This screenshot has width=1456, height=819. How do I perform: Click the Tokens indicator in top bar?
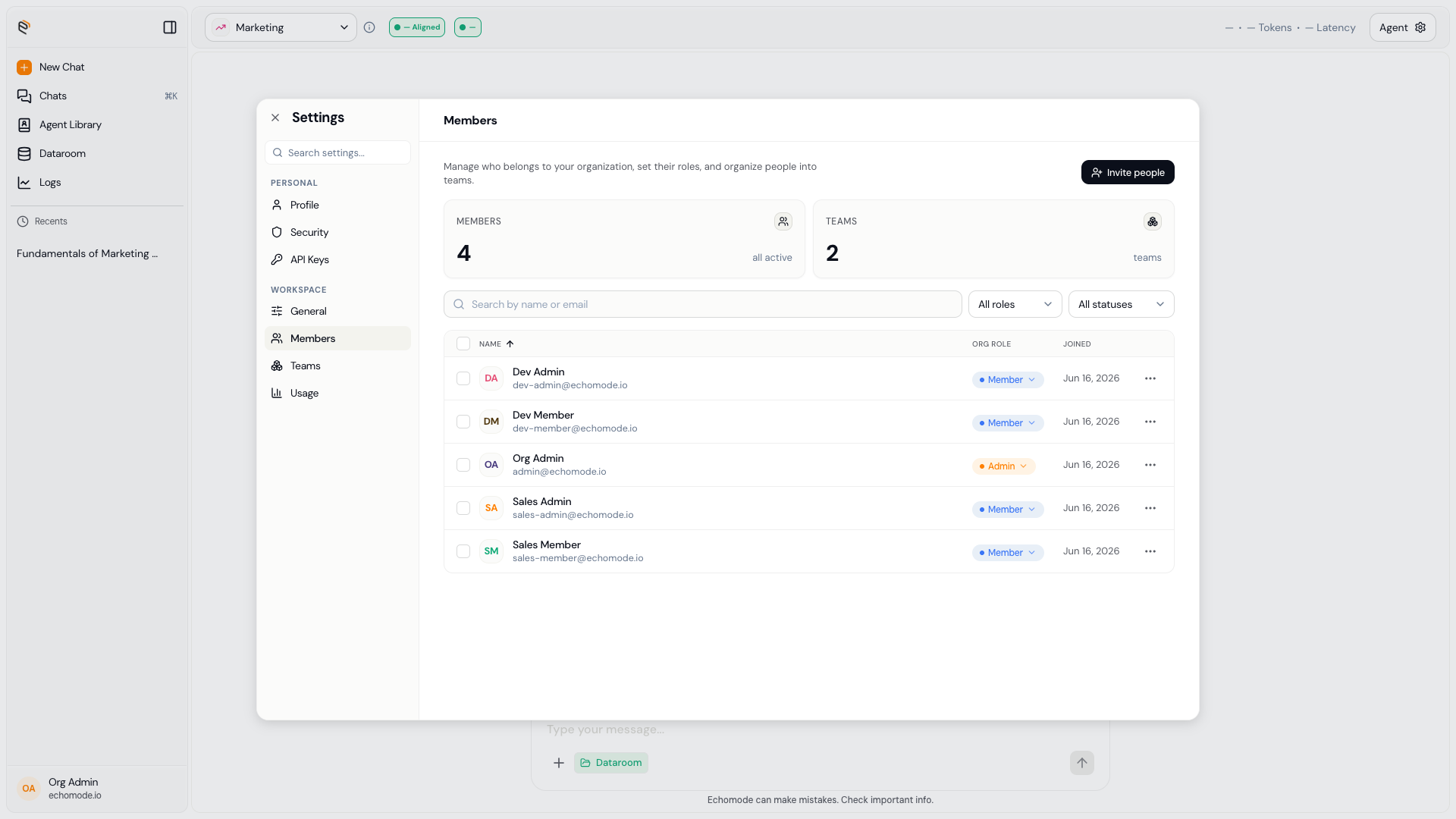click(1269, 27)
